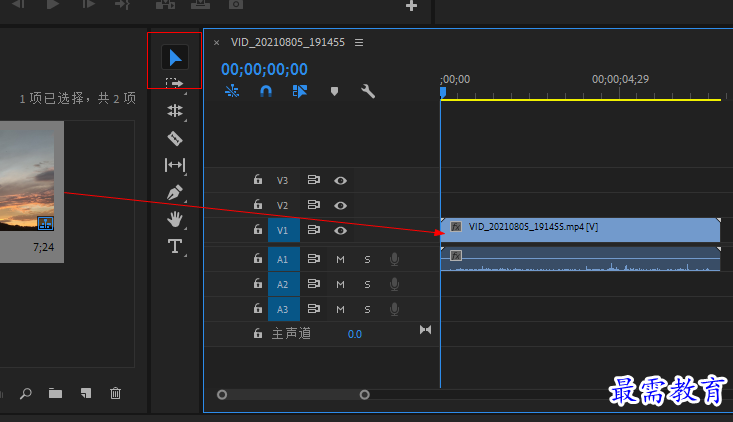
Task: Toggle nest sequence insert mode icon
Action: [232, 91]
